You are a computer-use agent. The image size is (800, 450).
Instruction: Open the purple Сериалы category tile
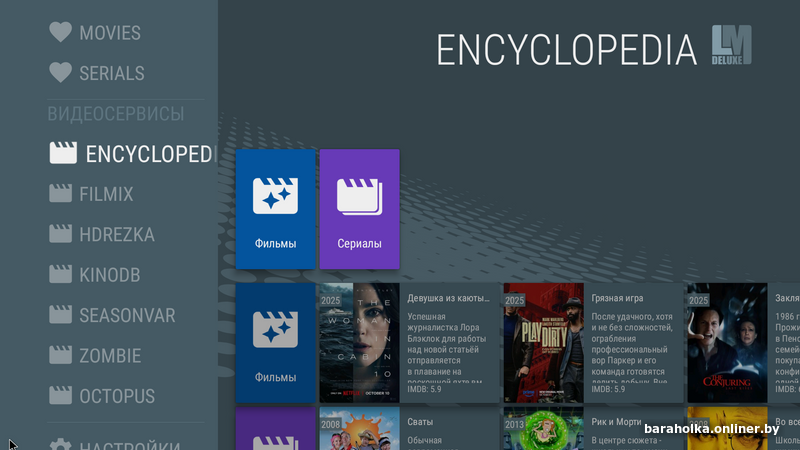click(360, 209)
